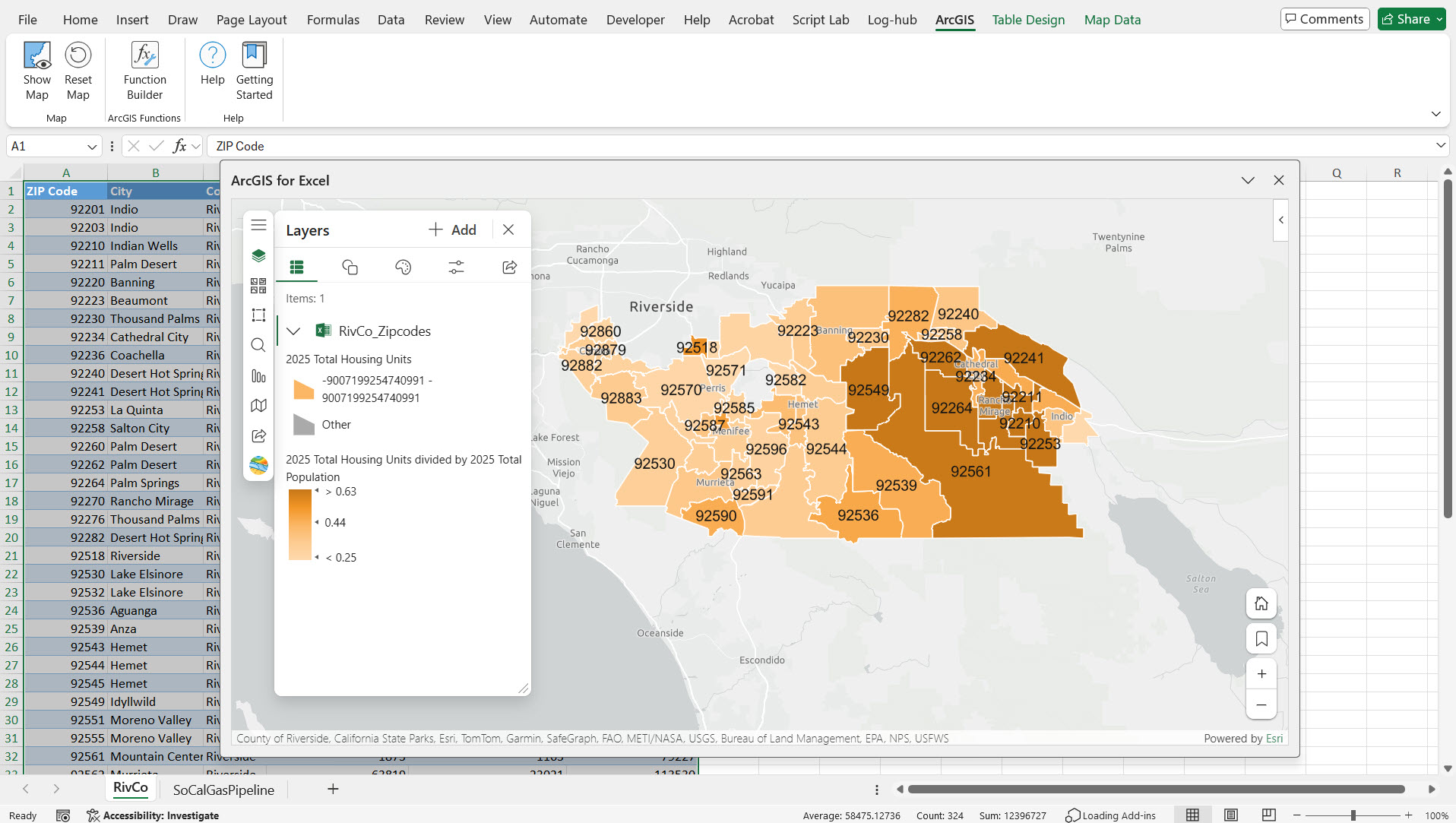Switch to the layer list view tab
The image size is (1456, 823).
coord(296,267)
